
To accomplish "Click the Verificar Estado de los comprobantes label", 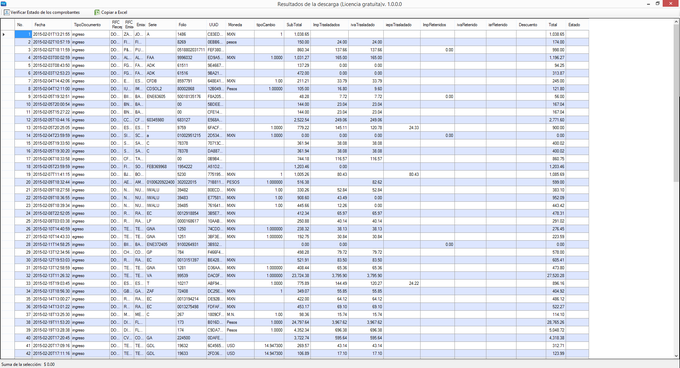I will click(45, 13).
